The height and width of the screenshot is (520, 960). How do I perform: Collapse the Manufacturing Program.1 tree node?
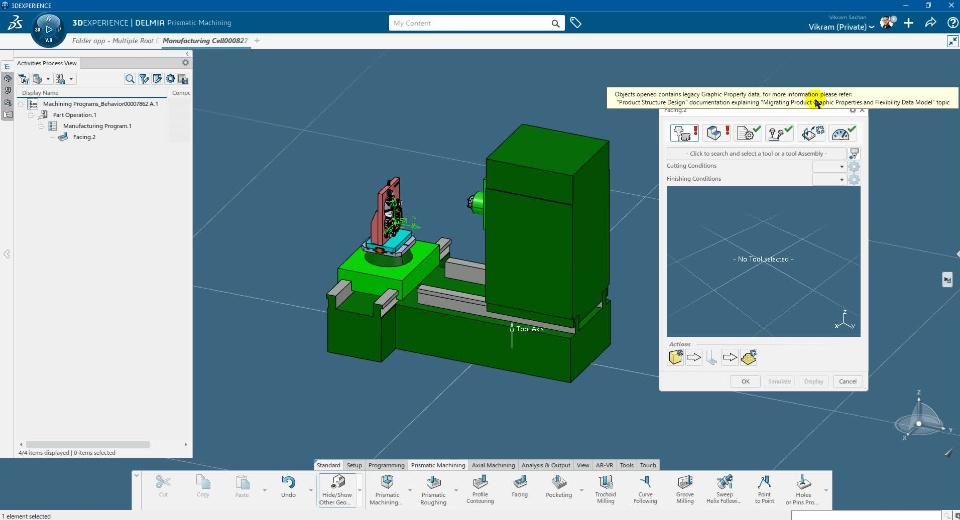(x=41, y=126)
